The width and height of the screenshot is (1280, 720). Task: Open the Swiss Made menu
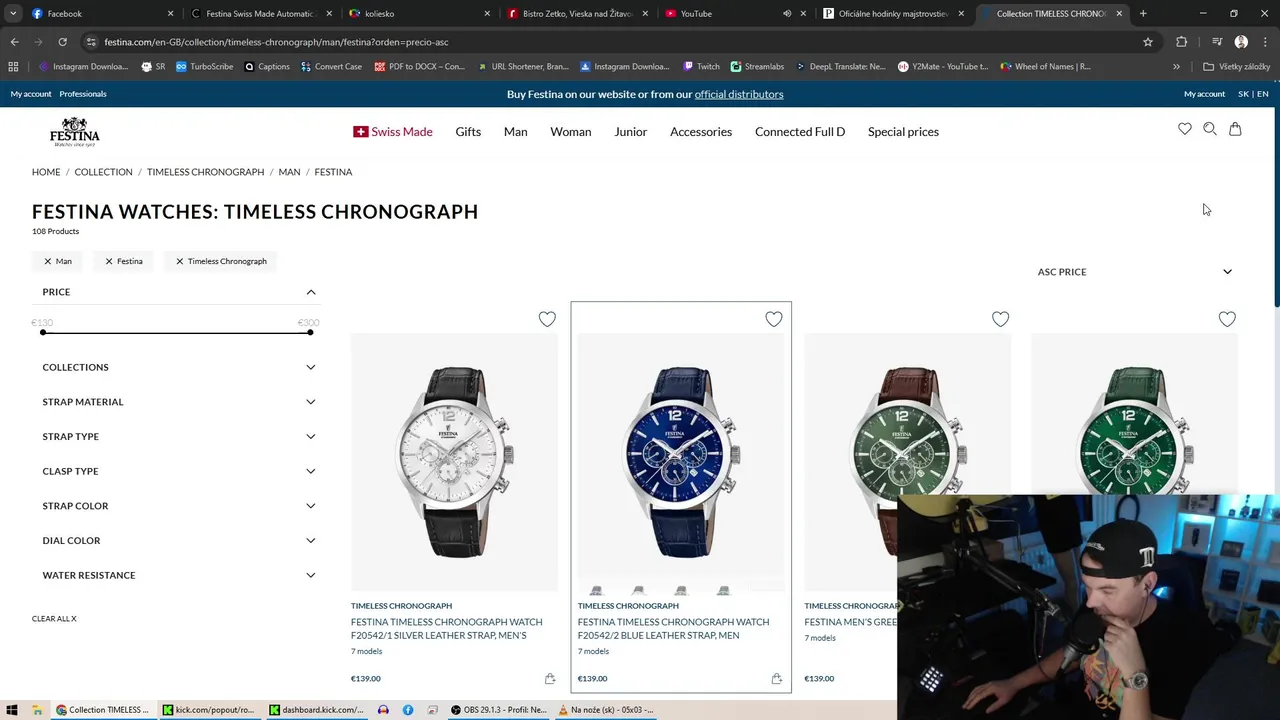[393, 132]
